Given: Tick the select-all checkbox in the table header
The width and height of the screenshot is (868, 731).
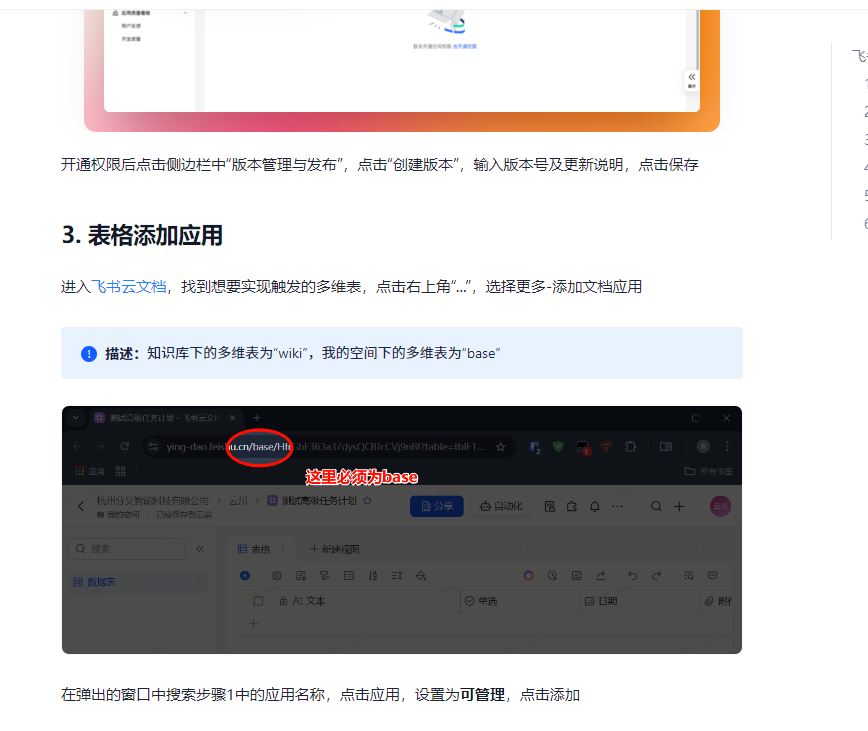Looking at the screenshot, I should (x=258, y=601).
